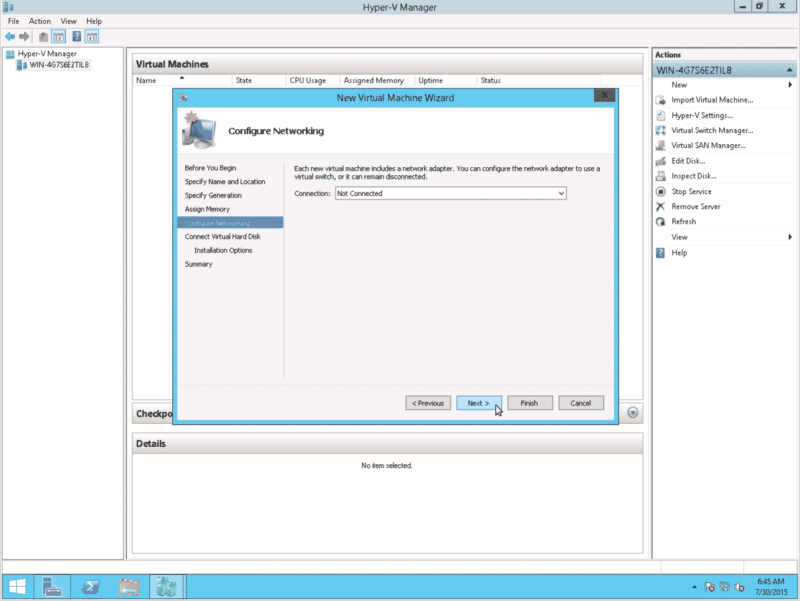Click Next in the wizard
The image size is (800, 601).
point(479,403)
